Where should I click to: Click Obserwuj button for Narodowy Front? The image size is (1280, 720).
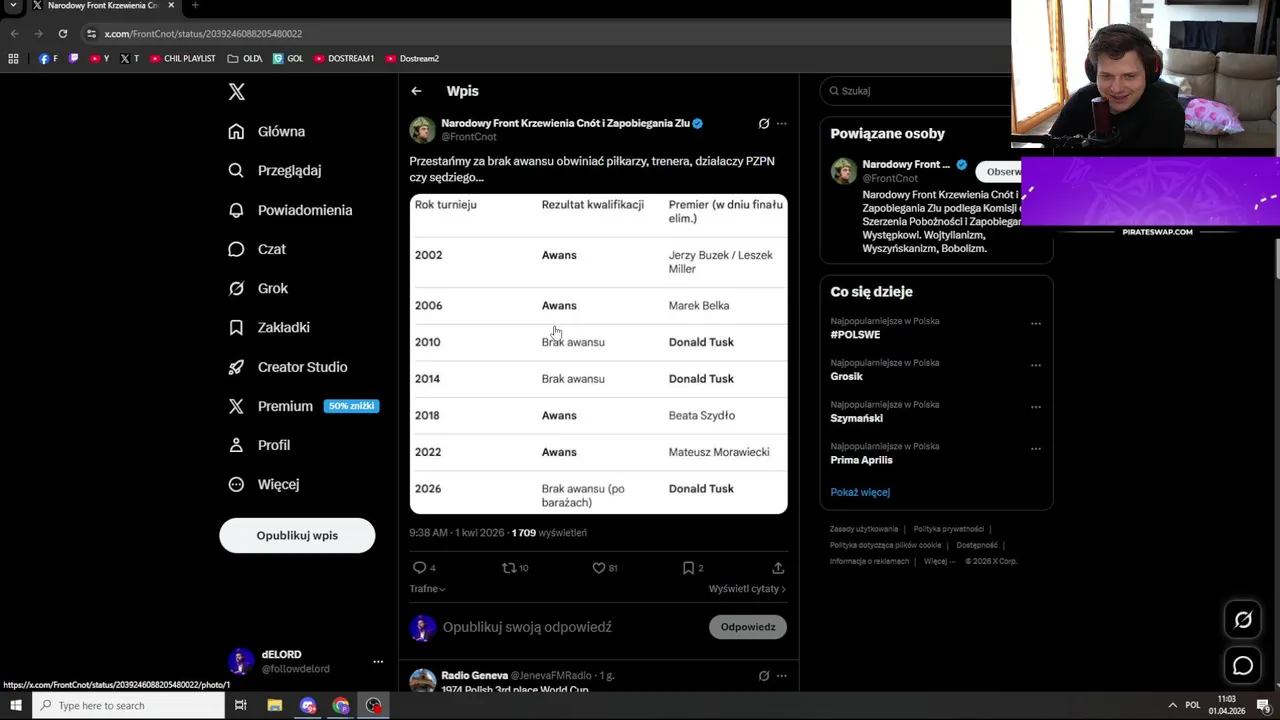coord(998,171)
